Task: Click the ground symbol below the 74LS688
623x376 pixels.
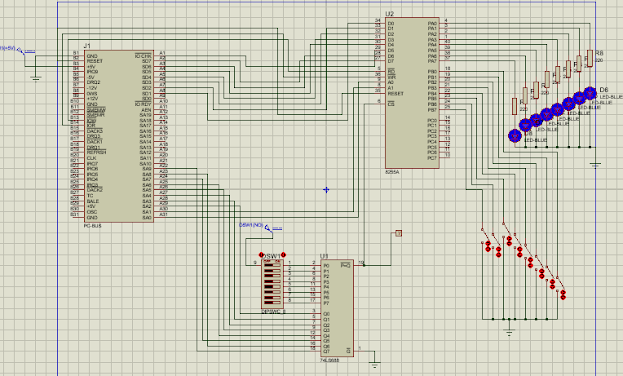Action: (x=374, y=363)
